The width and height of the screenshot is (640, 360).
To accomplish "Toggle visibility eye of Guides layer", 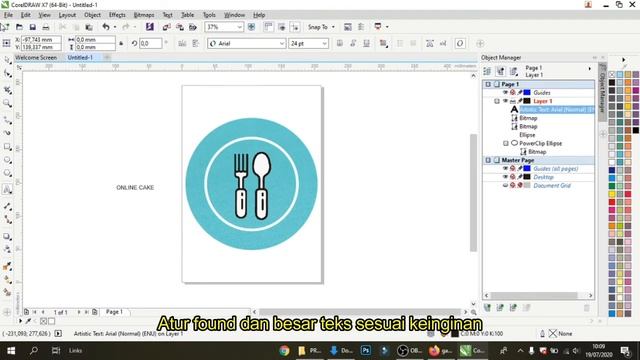I will [x=505, y=93].
